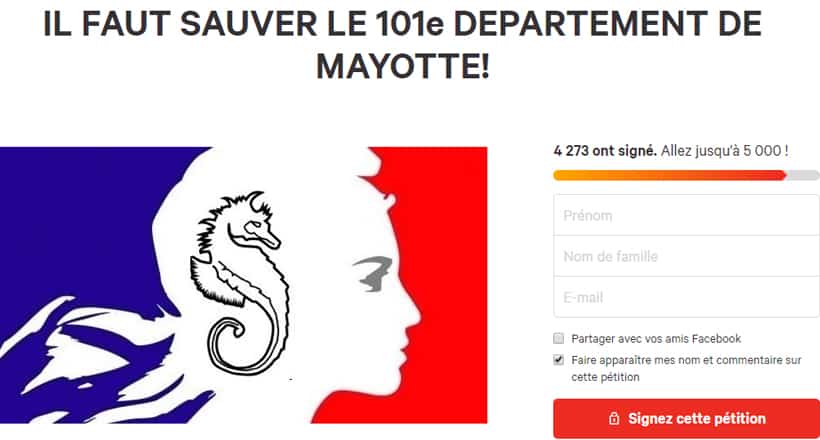Click into the E-mail field
Screen dimensions: 820x440
686,297
